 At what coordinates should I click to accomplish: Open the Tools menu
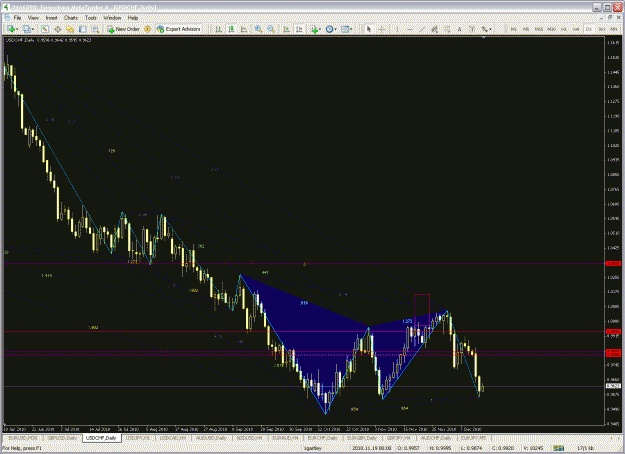pos(91,18)
